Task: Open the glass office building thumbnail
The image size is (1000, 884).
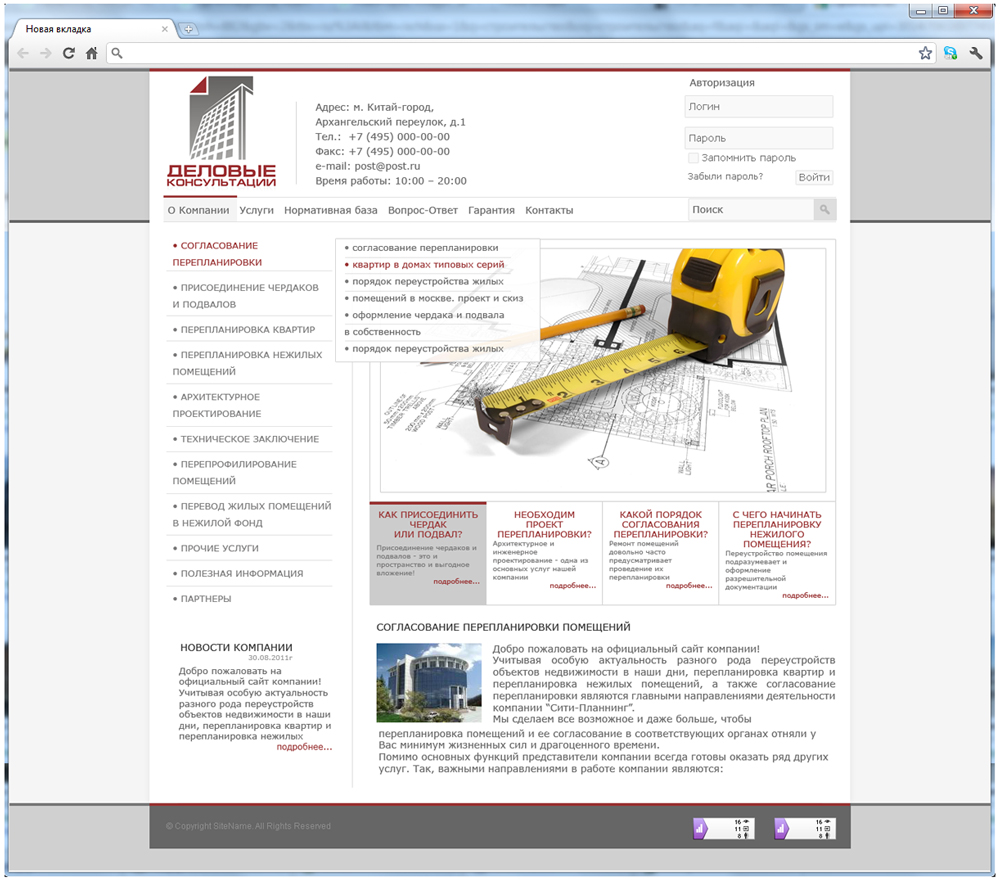Action: pyautogui.click(x=429, y=683)
